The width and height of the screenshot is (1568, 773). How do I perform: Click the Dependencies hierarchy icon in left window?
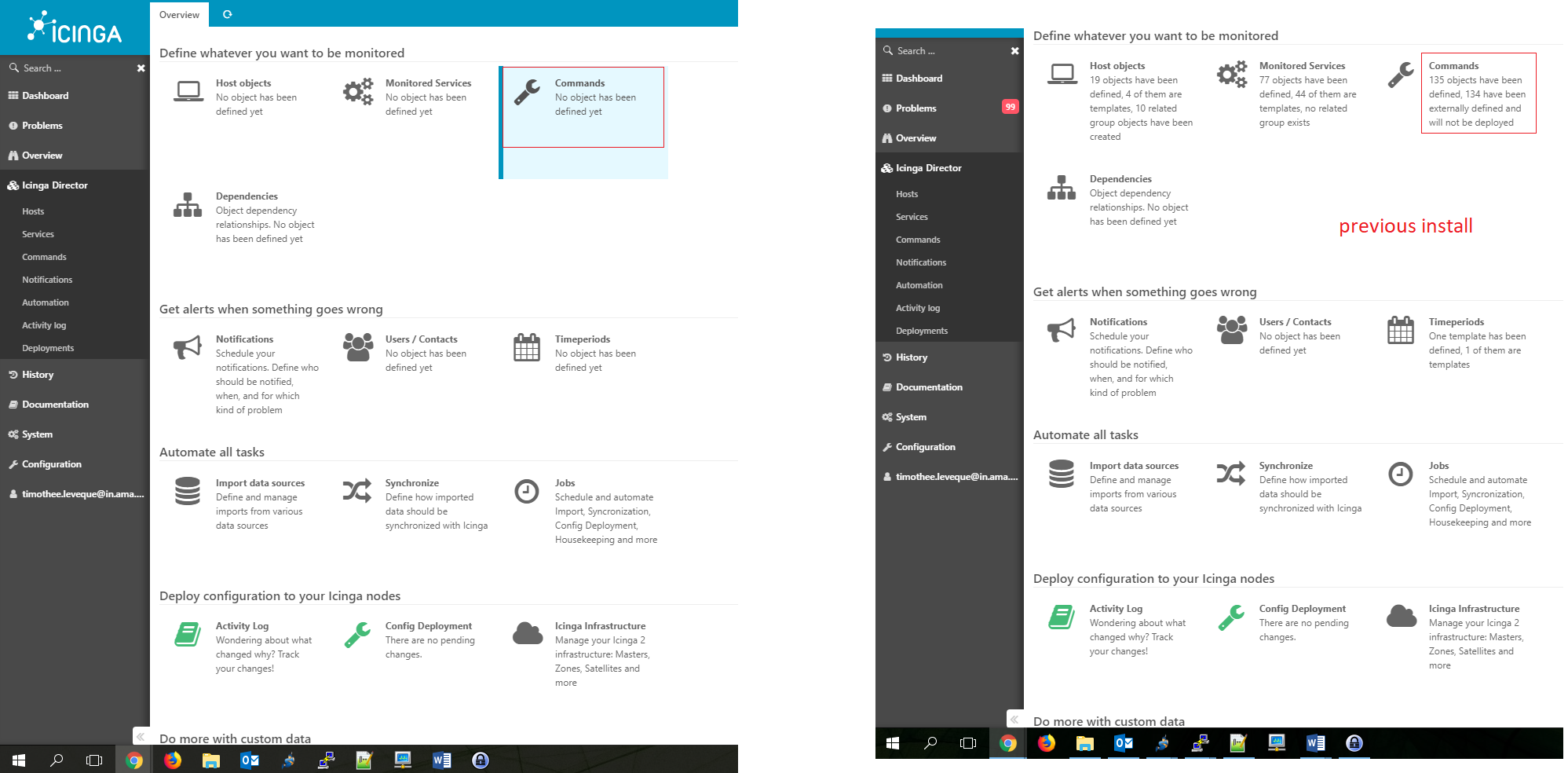coord(188,205)
